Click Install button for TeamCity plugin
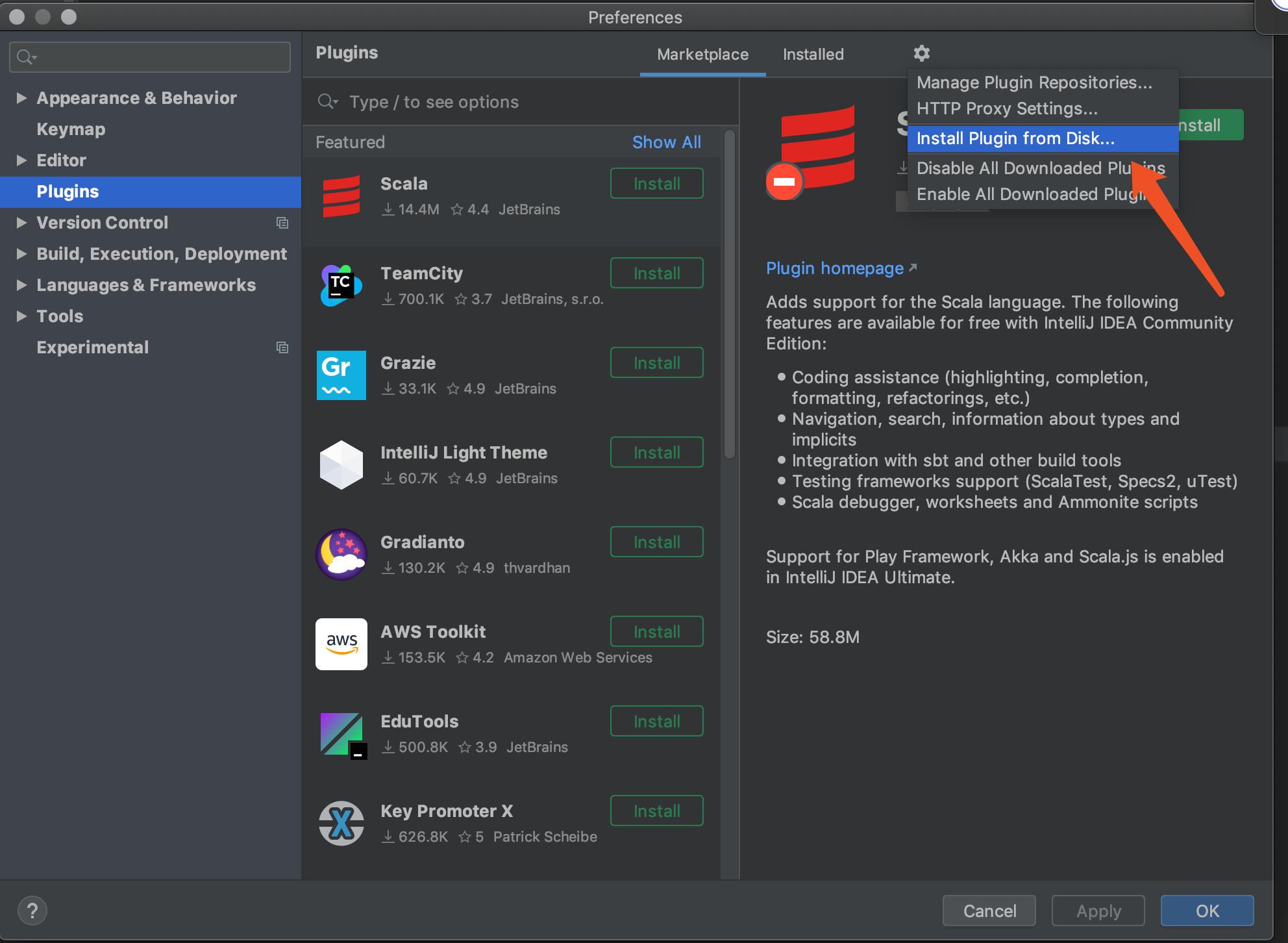 click(x=657, y=272)
